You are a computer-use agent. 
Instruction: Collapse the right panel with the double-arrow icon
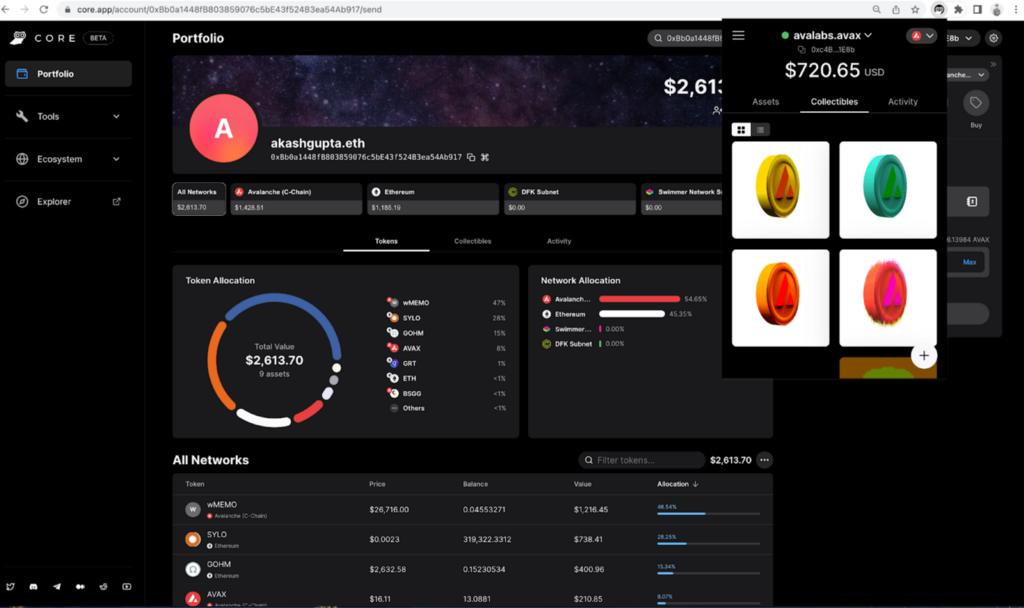993,64
